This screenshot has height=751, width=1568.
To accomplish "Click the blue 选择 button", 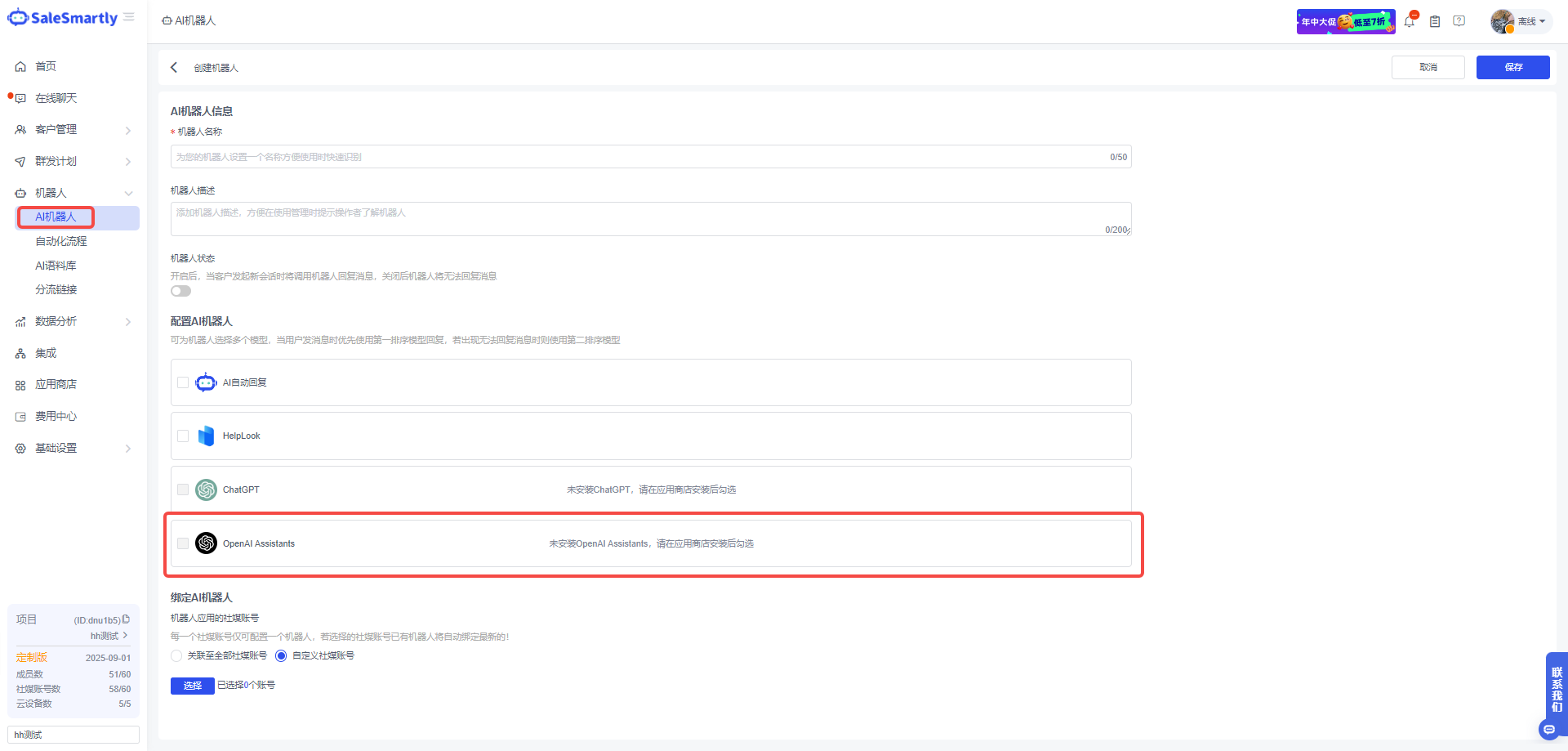I will (192, 686).
